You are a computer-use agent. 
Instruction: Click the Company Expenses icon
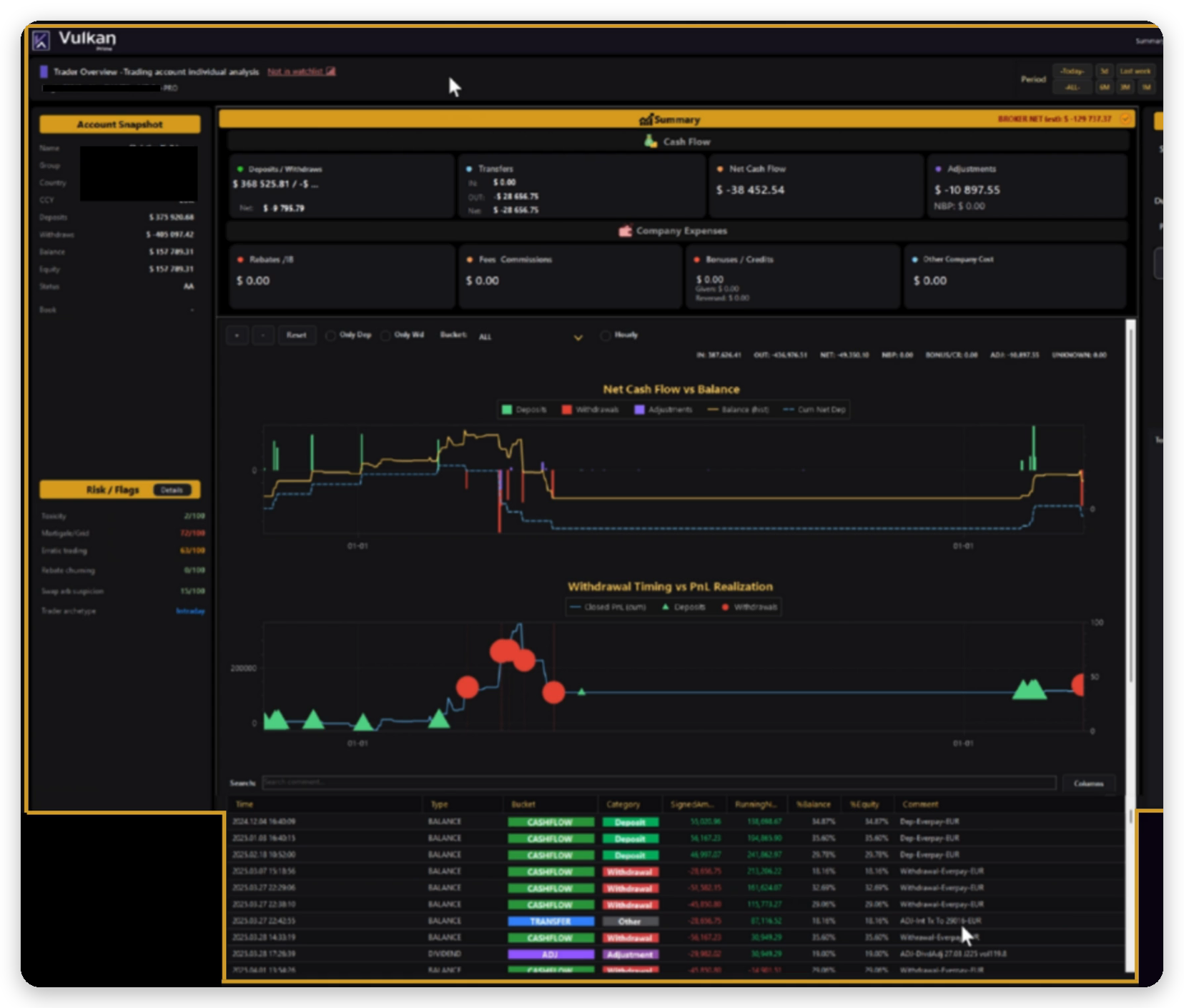point(625,231)
